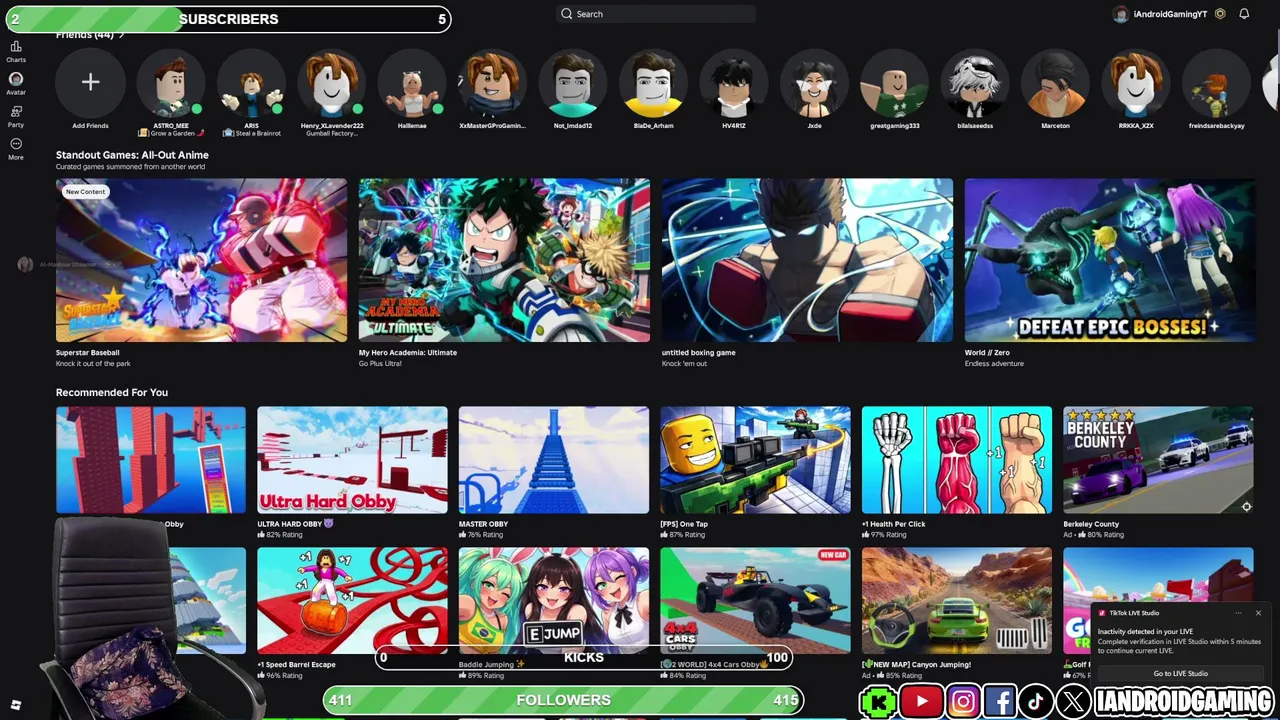This screenshot has width=1280, height=720.
Task: Open friend ASTRO_MEE's avatar
Action: pyautogui.click(x=171, y=82)
